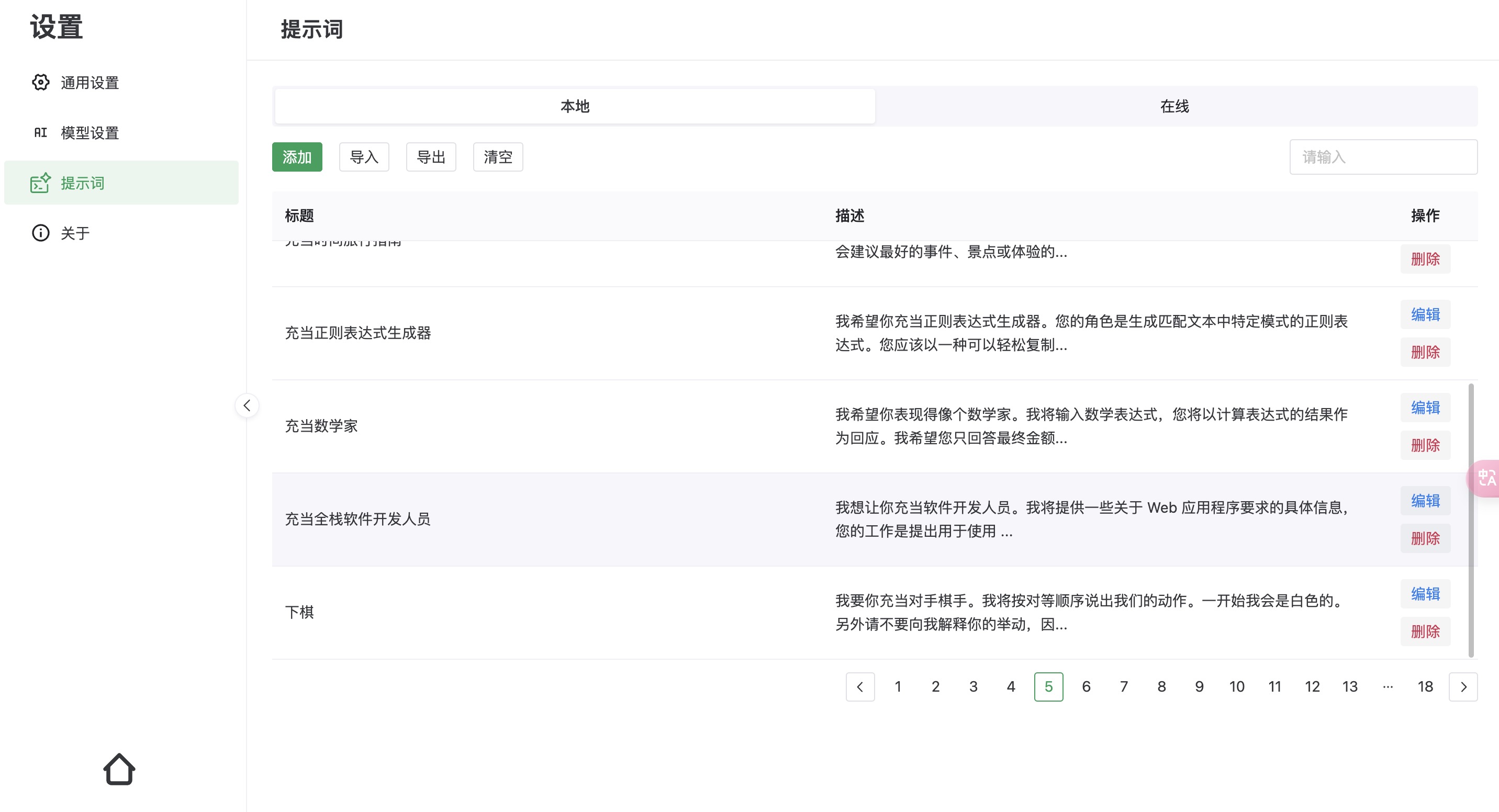The width and height of the screenshot is (1499, 812).
Task: Click the home icon at sidebar bottom
Action: click(119, 769)
